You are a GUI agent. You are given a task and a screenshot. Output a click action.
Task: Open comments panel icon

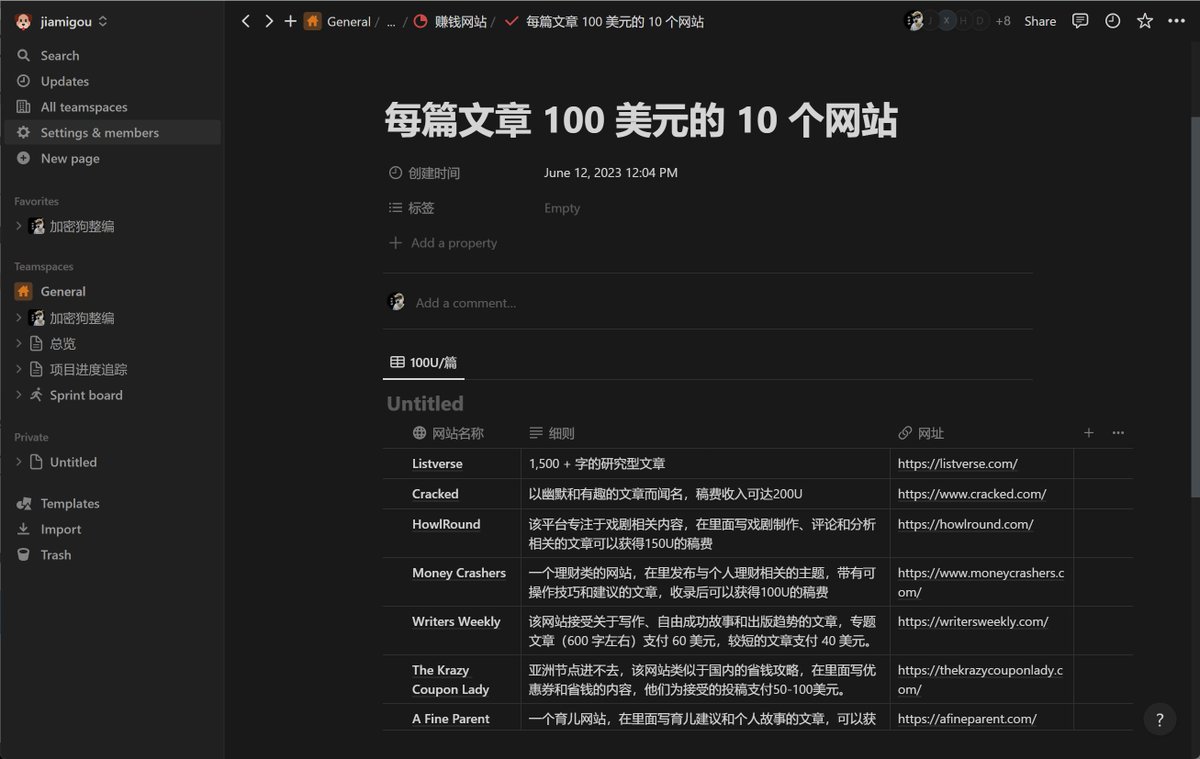[x=1080, y=21]
